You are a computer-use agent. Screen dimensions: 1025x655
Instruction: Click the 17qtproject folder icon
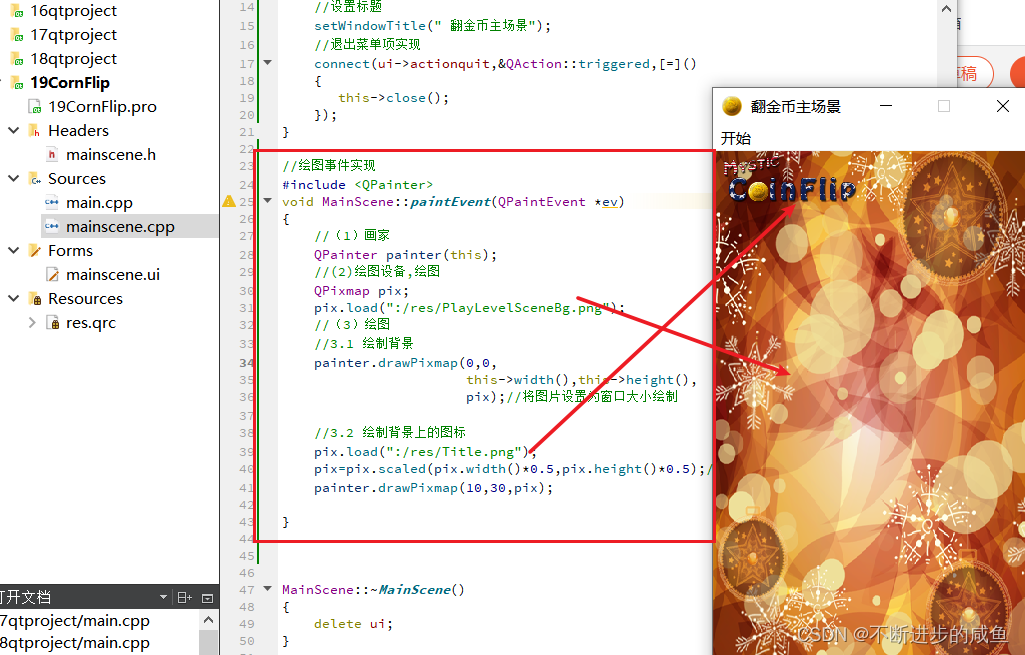point(17,35)
